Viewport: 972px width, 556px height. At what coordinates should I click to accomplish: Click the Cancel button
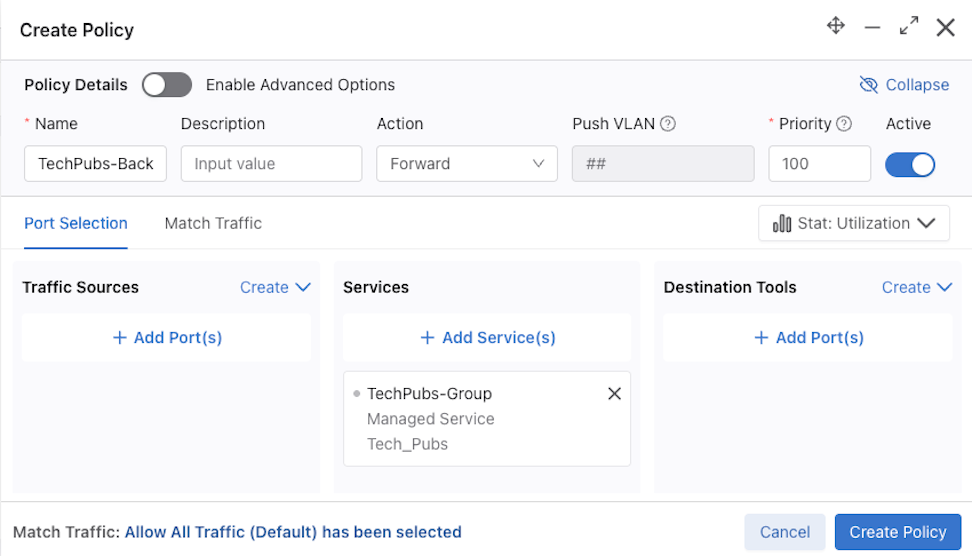coord(785,532)
